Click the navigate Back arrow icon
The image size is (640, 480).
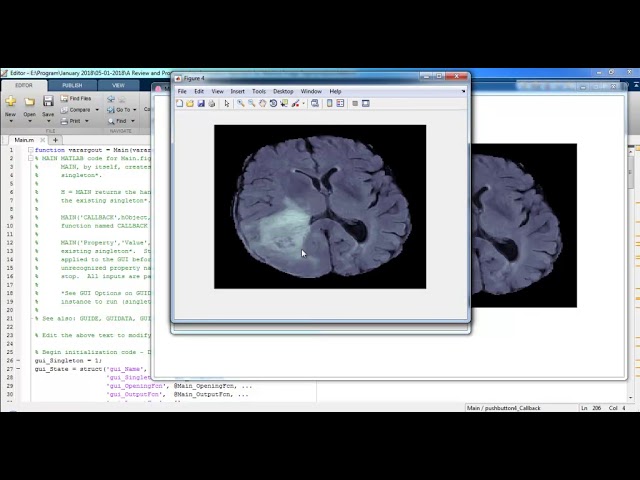(x=111, y=99)
